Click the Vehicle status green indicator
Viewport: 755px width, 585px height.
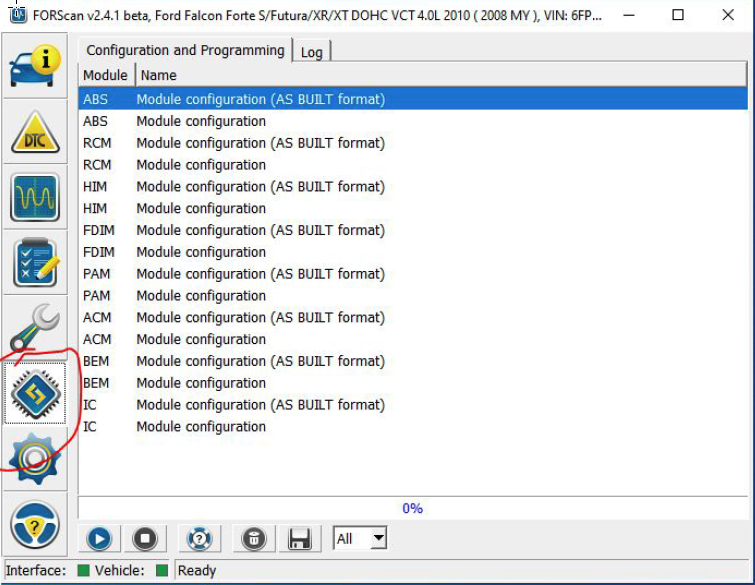click(x=162, y=571)
